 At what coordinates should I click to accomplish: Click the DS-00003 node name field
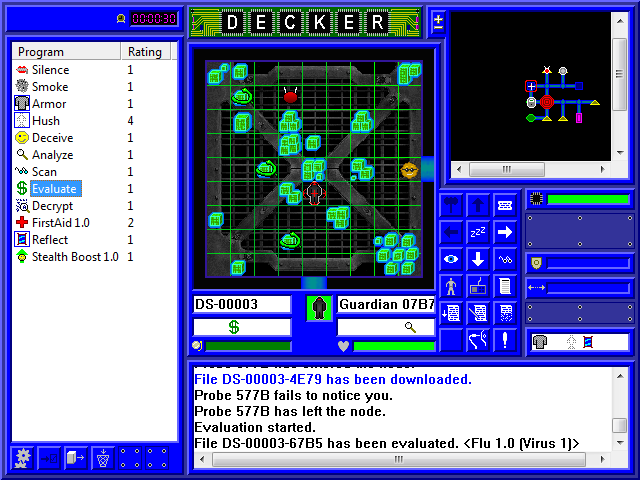pos(242,304)
